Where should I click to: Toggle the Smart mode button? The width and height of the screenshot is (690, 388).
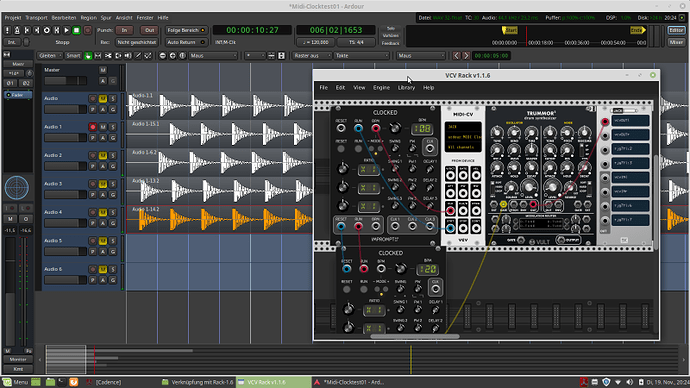click(73, 56)
